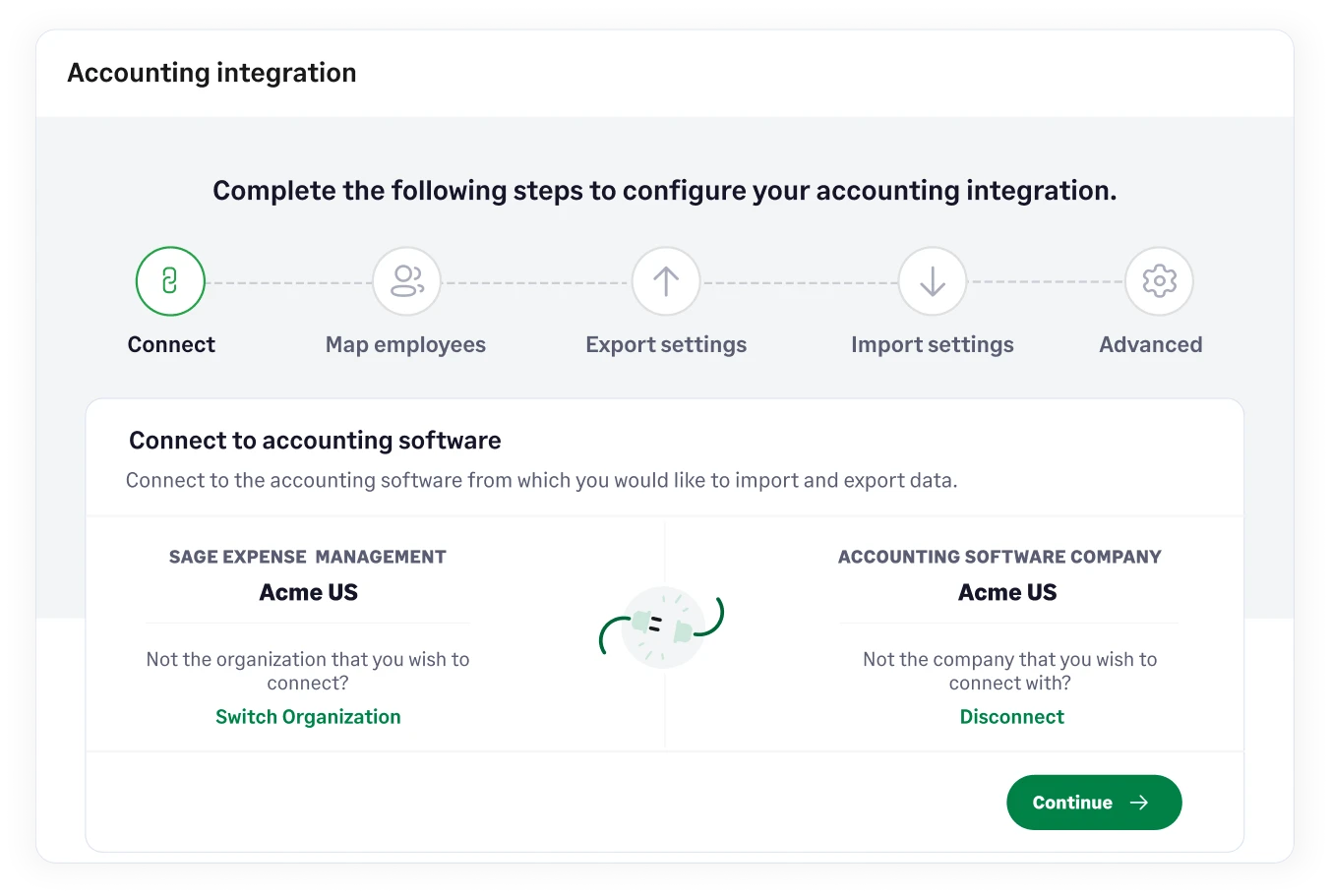Screen dimensions: 1331x896
Task: Click the Connect step label
Action: click(170, 344)
